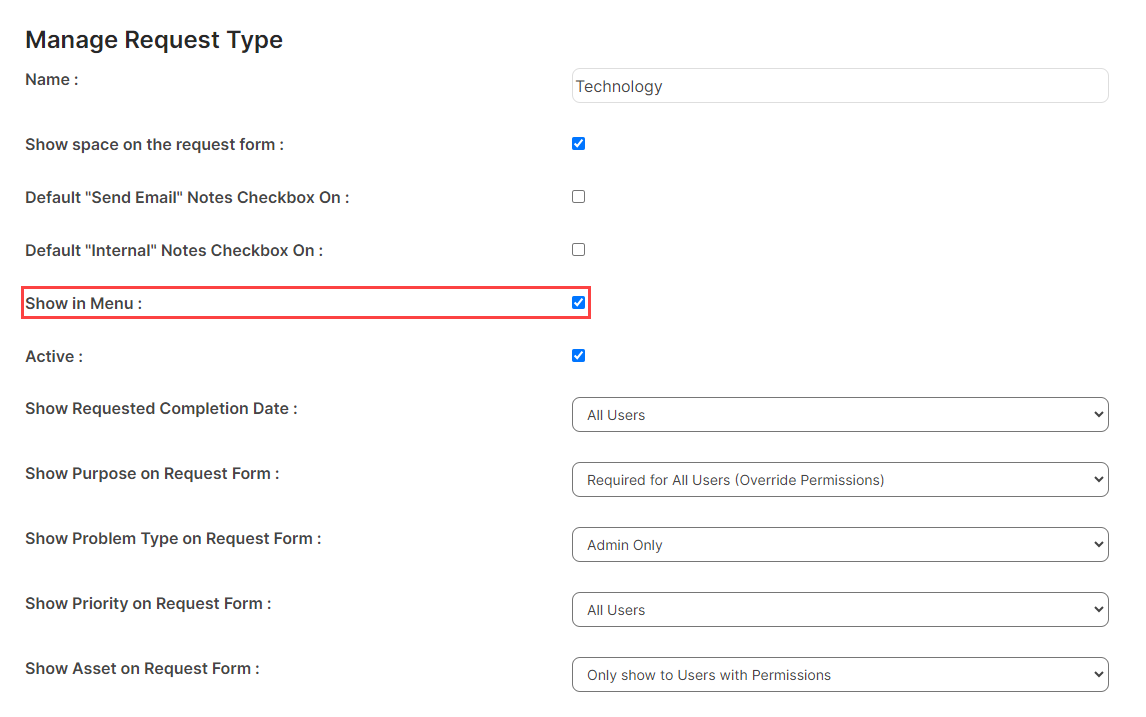Click the "Active :" label
1146x717 pixels.
pyautogui.click(x=54, y=357)
